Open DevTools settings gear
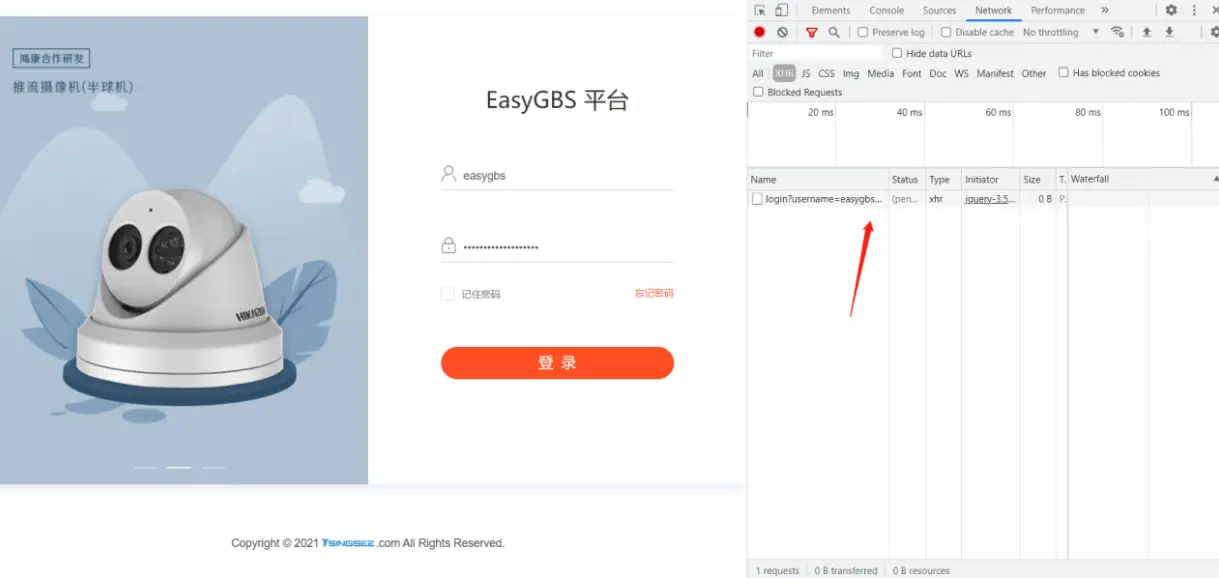Viewport: 1219px width, 578px height. tap(1171, 10)
